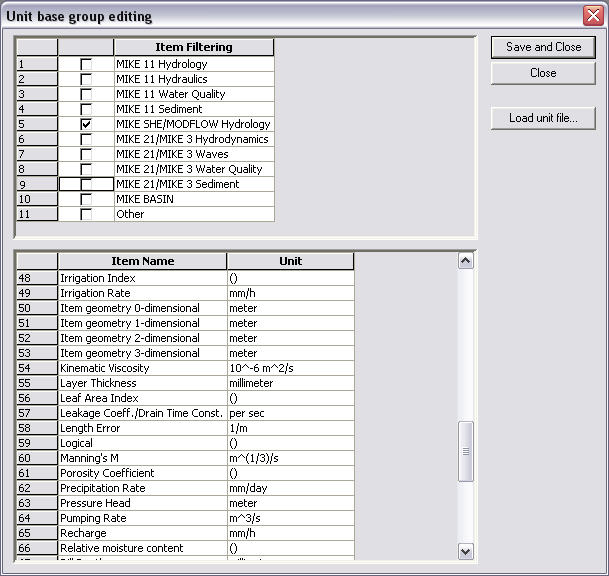This screenshot has height=576, width=609.
Task: Select row 60 Manning's M item
Action: pos(142,458)
